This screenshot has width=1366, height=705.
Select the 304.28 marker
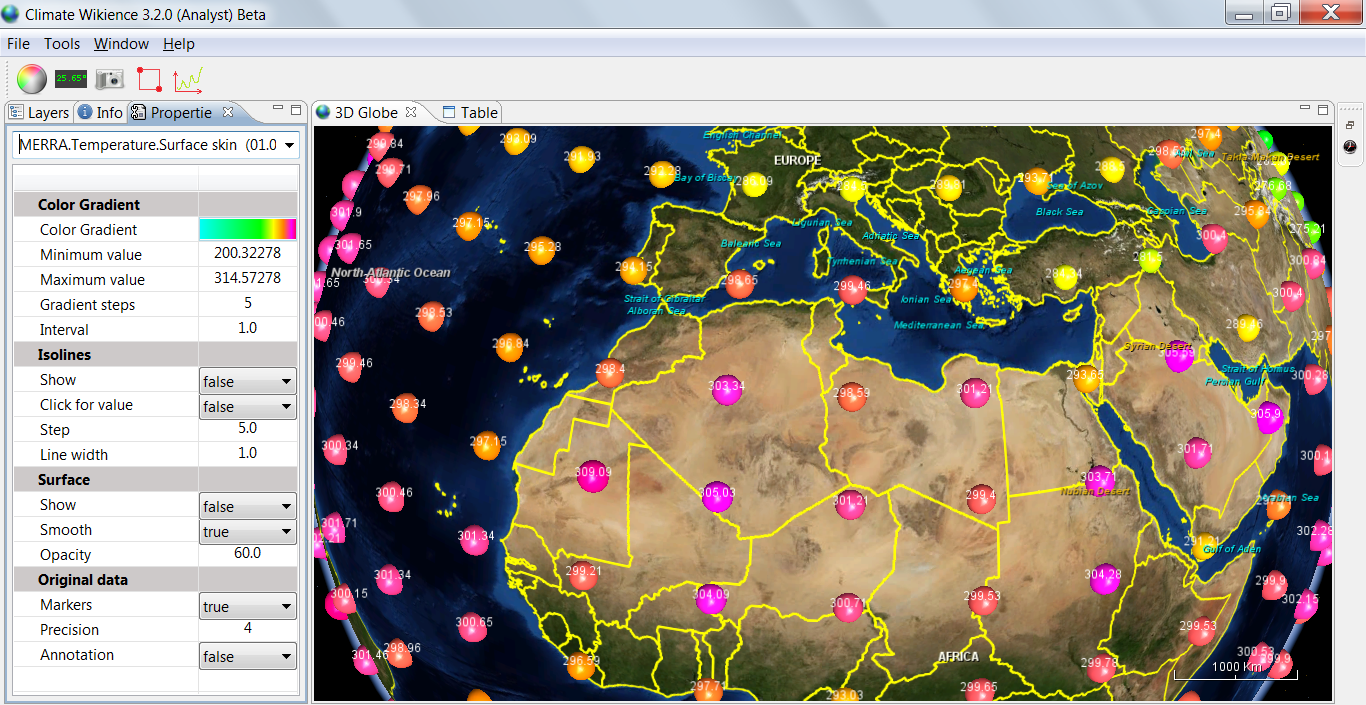coord(1103,578)
